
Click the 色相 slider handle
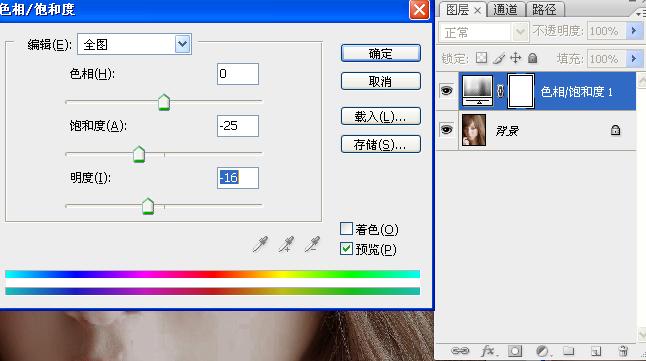tap(164, 102)
